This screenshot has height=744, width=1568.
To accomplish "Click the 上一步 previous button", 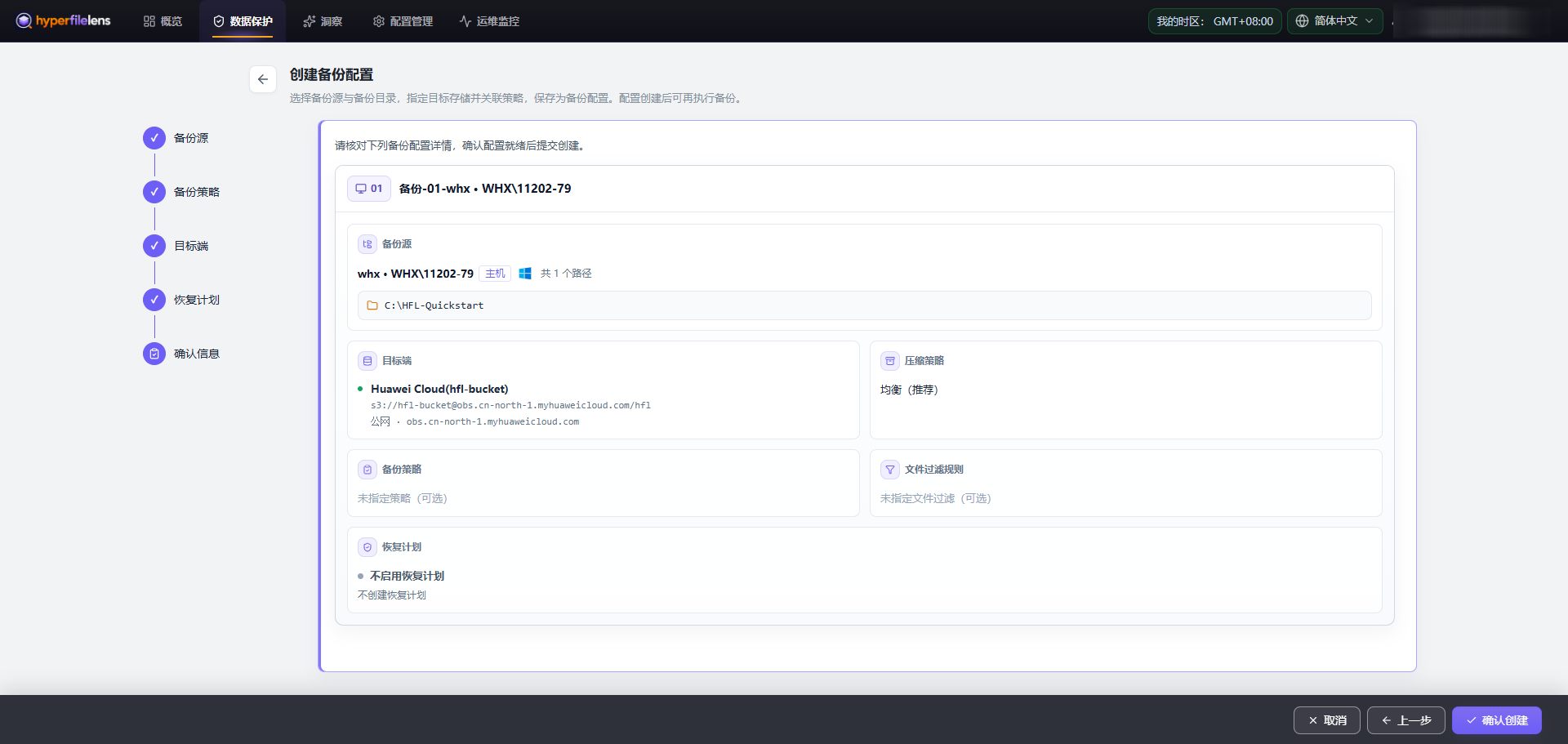I will pos(1406,720).
